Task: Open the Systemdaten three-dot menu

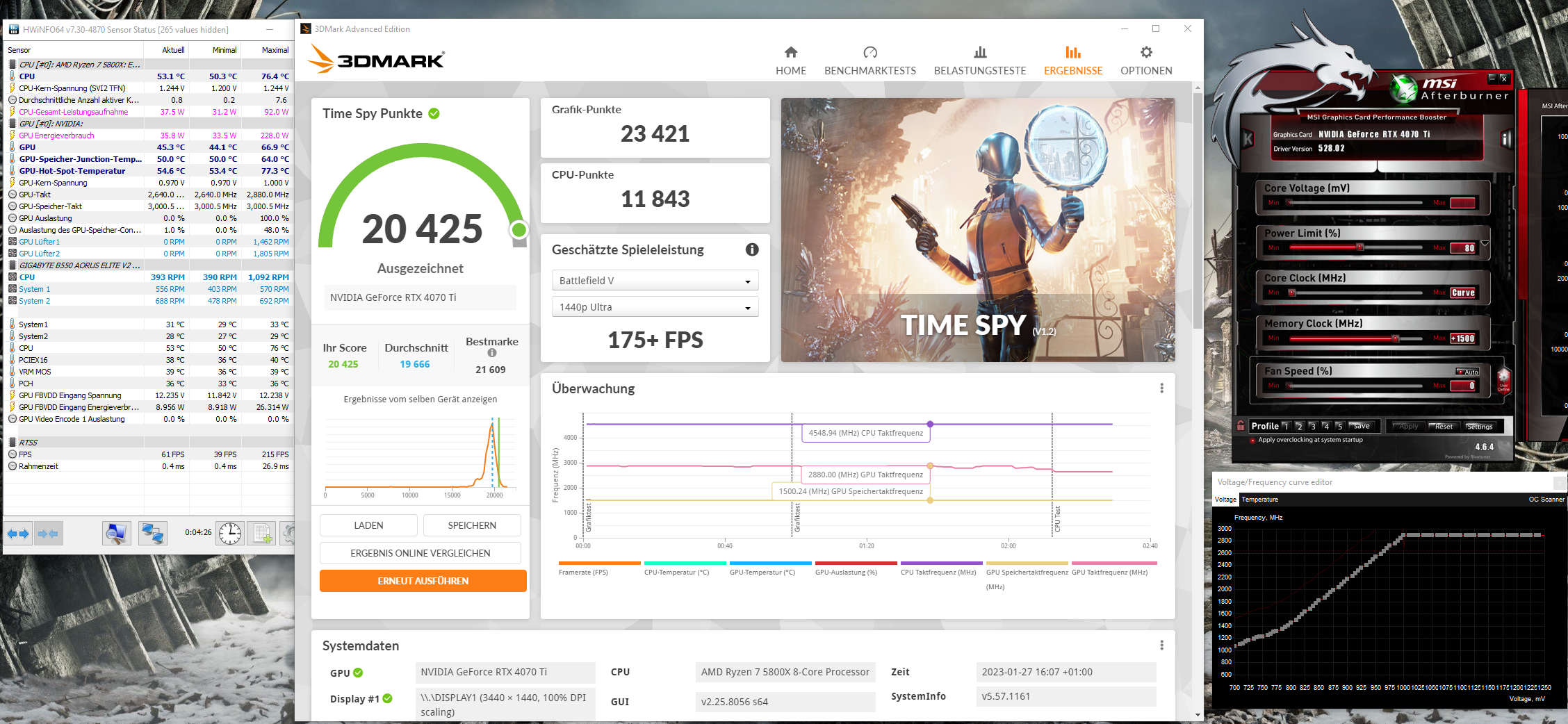Action: pyautogui.click(x=1161, y=645)
